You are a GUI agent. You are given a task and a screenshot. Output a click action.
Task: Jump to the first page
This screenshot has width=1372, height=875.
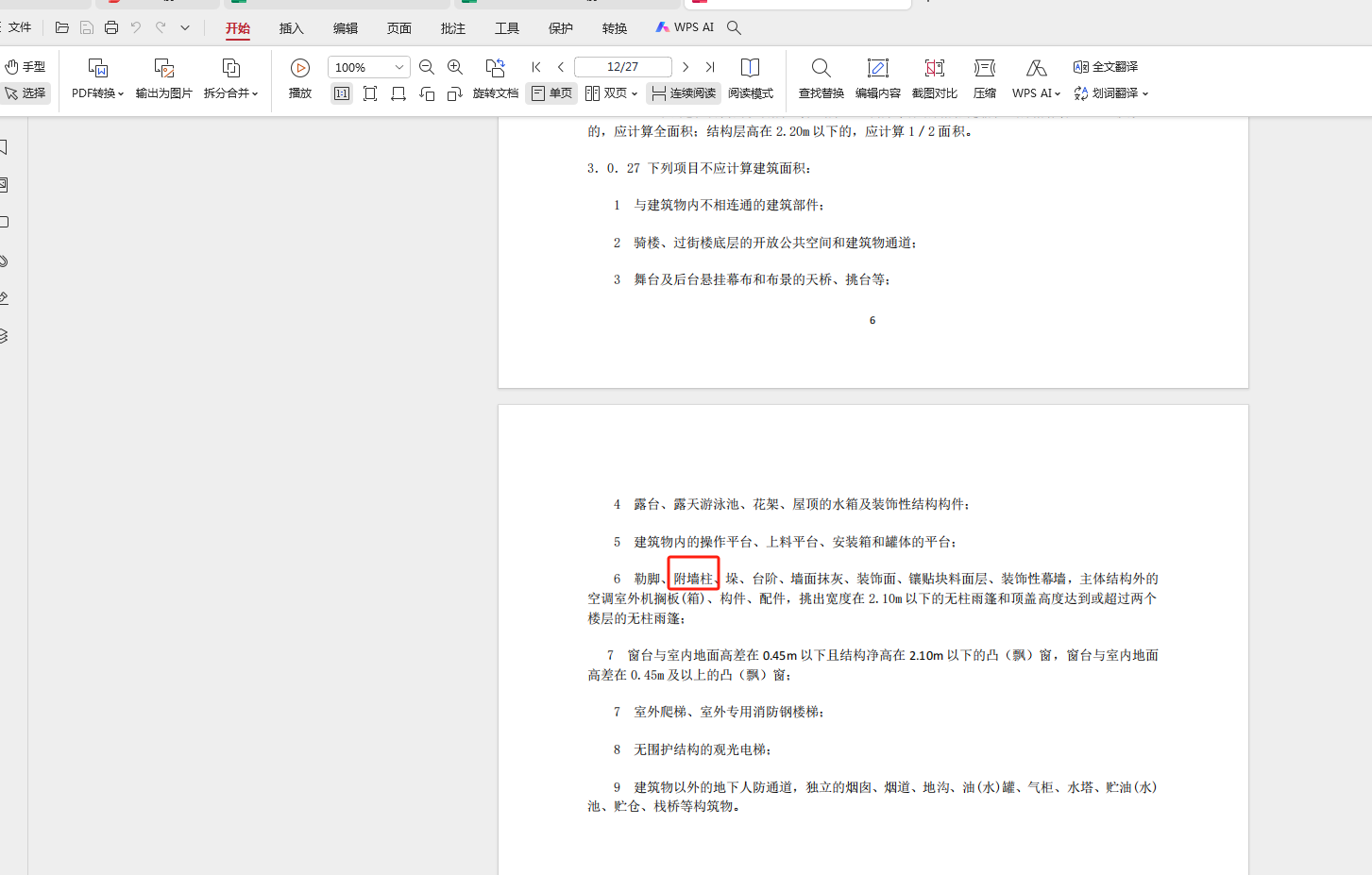pyautogui.click(x=536, y=67)
